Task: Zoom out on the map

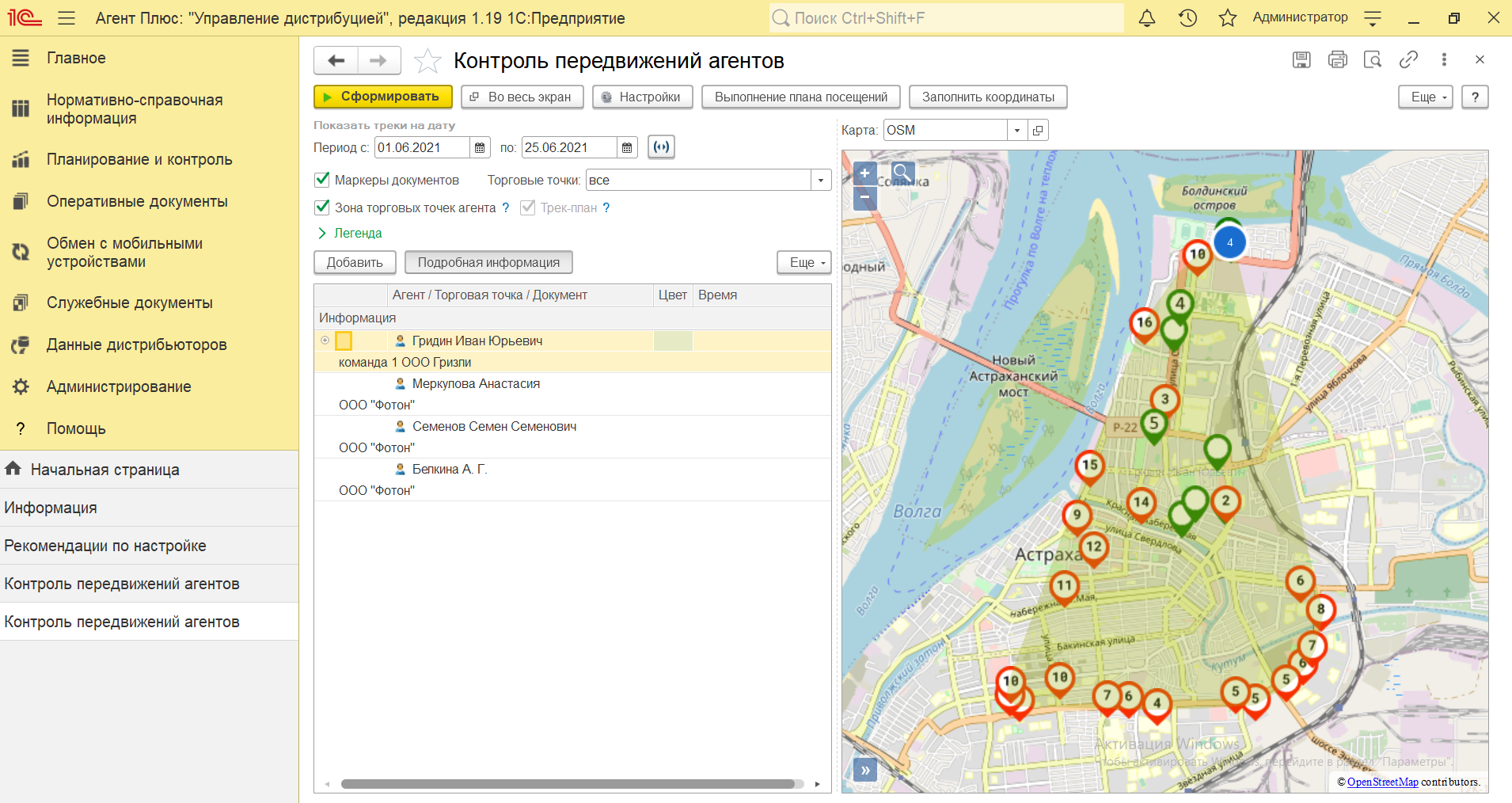Action: 865,197
